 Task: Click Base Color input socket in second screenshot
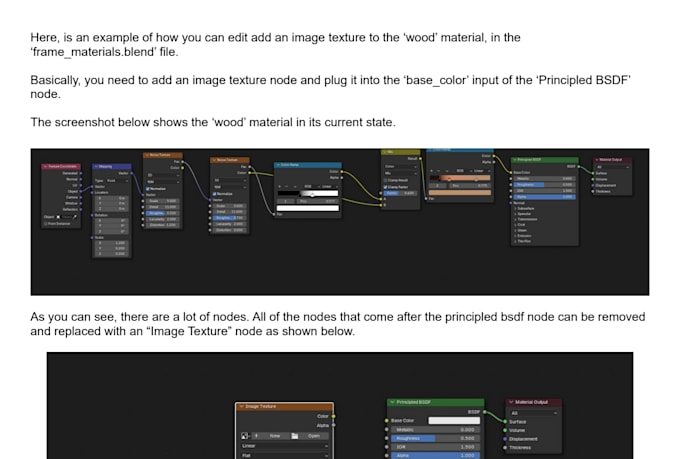pos(386,420)
